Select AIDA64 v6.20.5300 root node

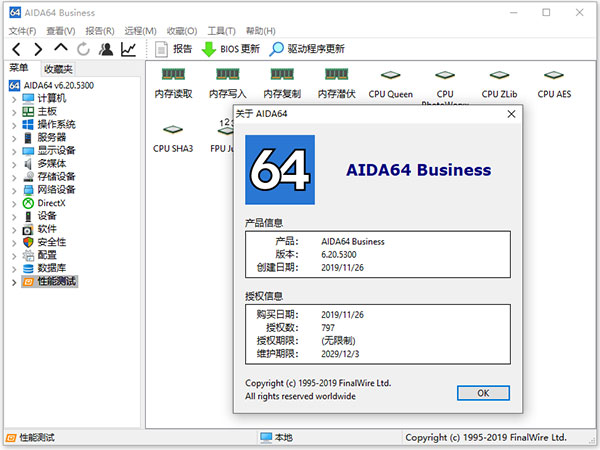pyautogui.click(x=51, y=85)
